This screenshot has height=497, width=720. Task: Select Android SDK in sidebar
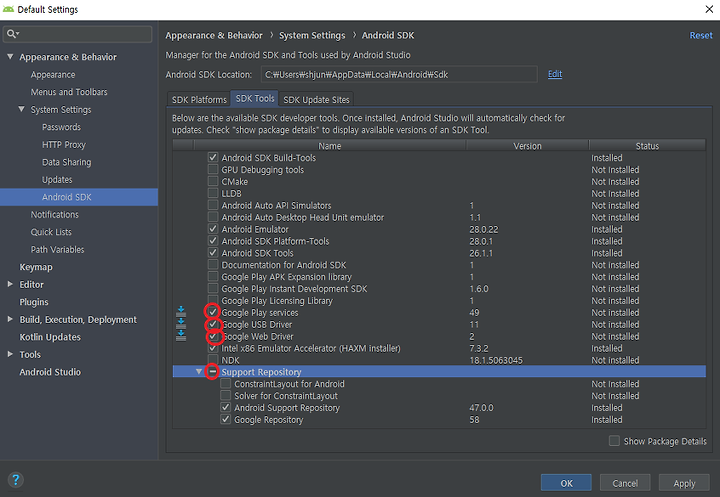coord(79,197)
